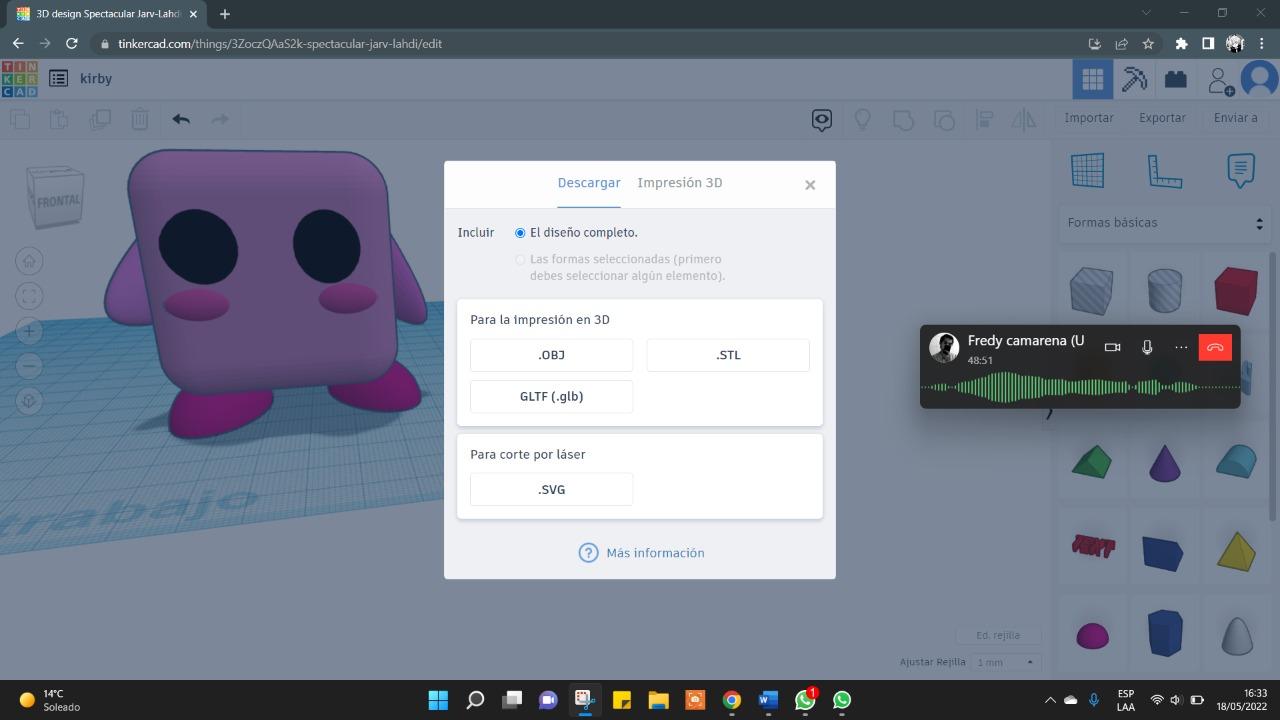
Task: Pick the red text shape
Action: coord(1092,547)
